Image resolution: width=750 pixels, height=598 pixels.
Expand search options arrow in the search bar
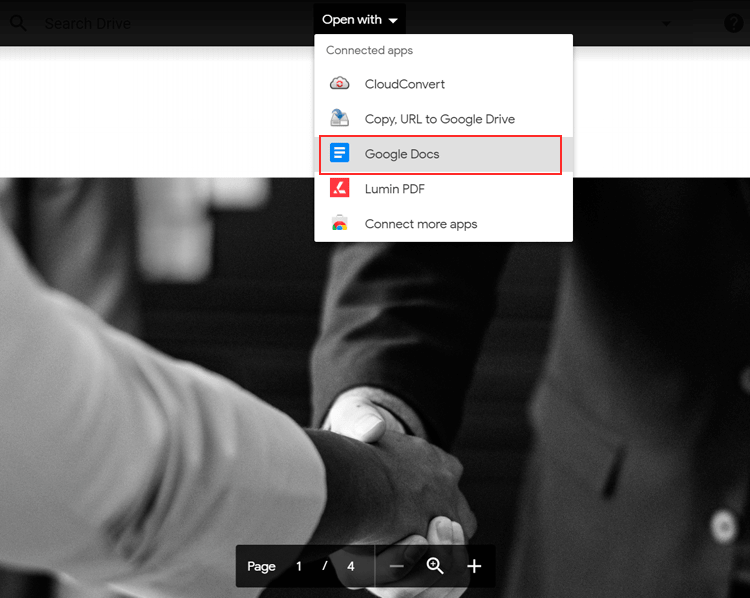pyautogui.click(x=667, y=23)
